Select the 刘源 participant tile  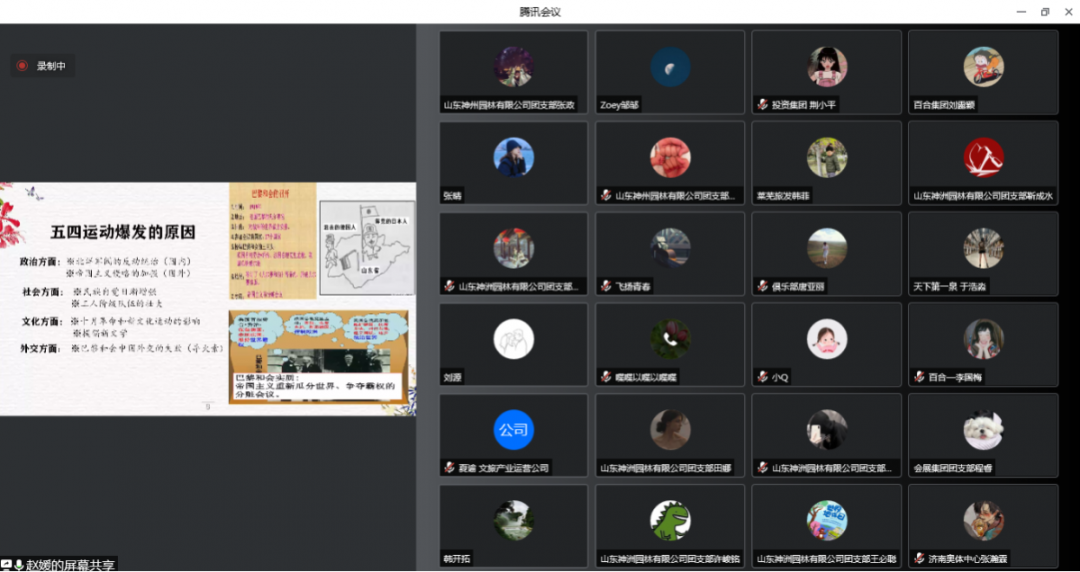[514, 345]
